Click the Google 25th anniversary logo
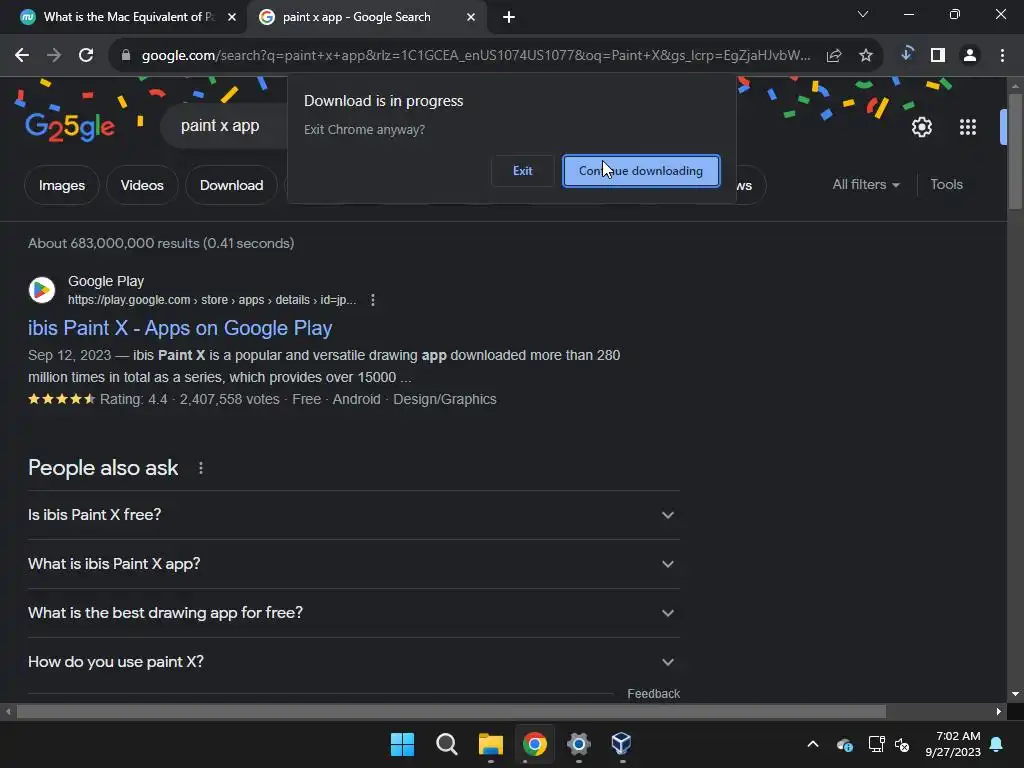The image size is (1024, 768). [x=70, y=126]
